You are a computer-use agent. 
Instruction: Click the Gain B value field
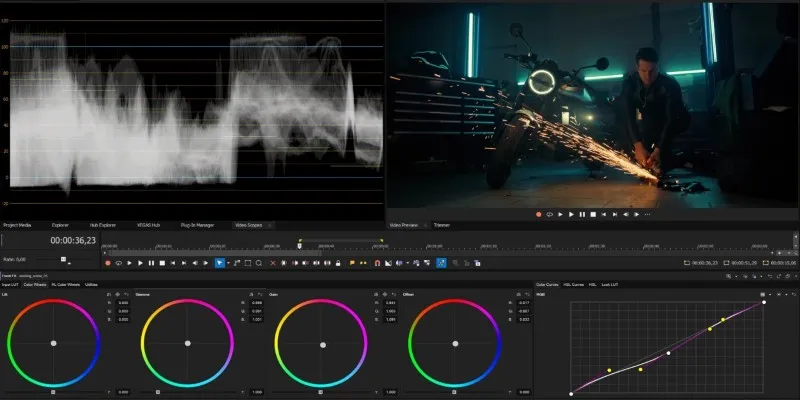coord(390,319)
